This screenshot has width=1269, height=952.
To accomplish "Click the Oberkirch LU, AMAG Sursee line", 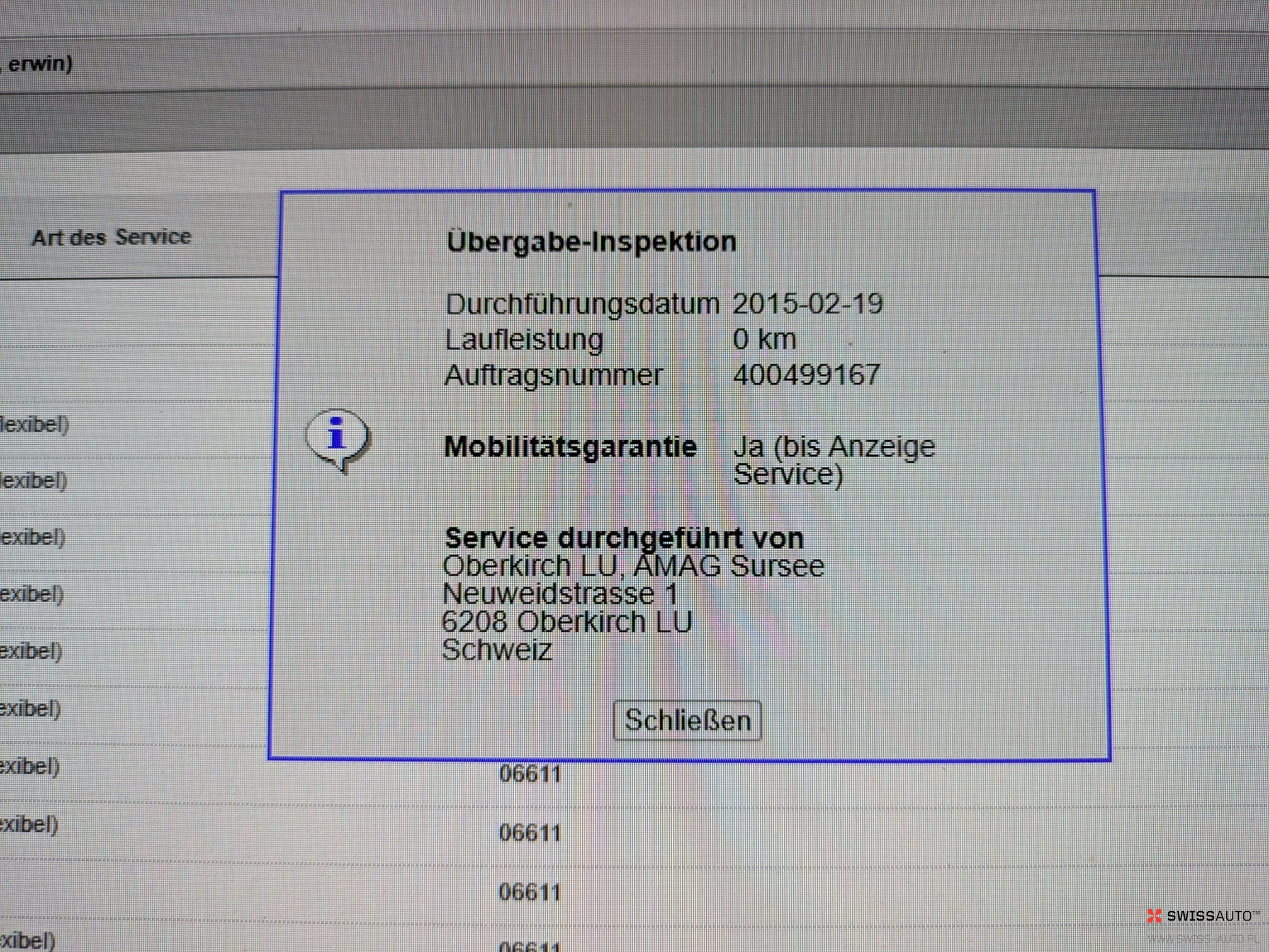I will click(x=633, y=566).
